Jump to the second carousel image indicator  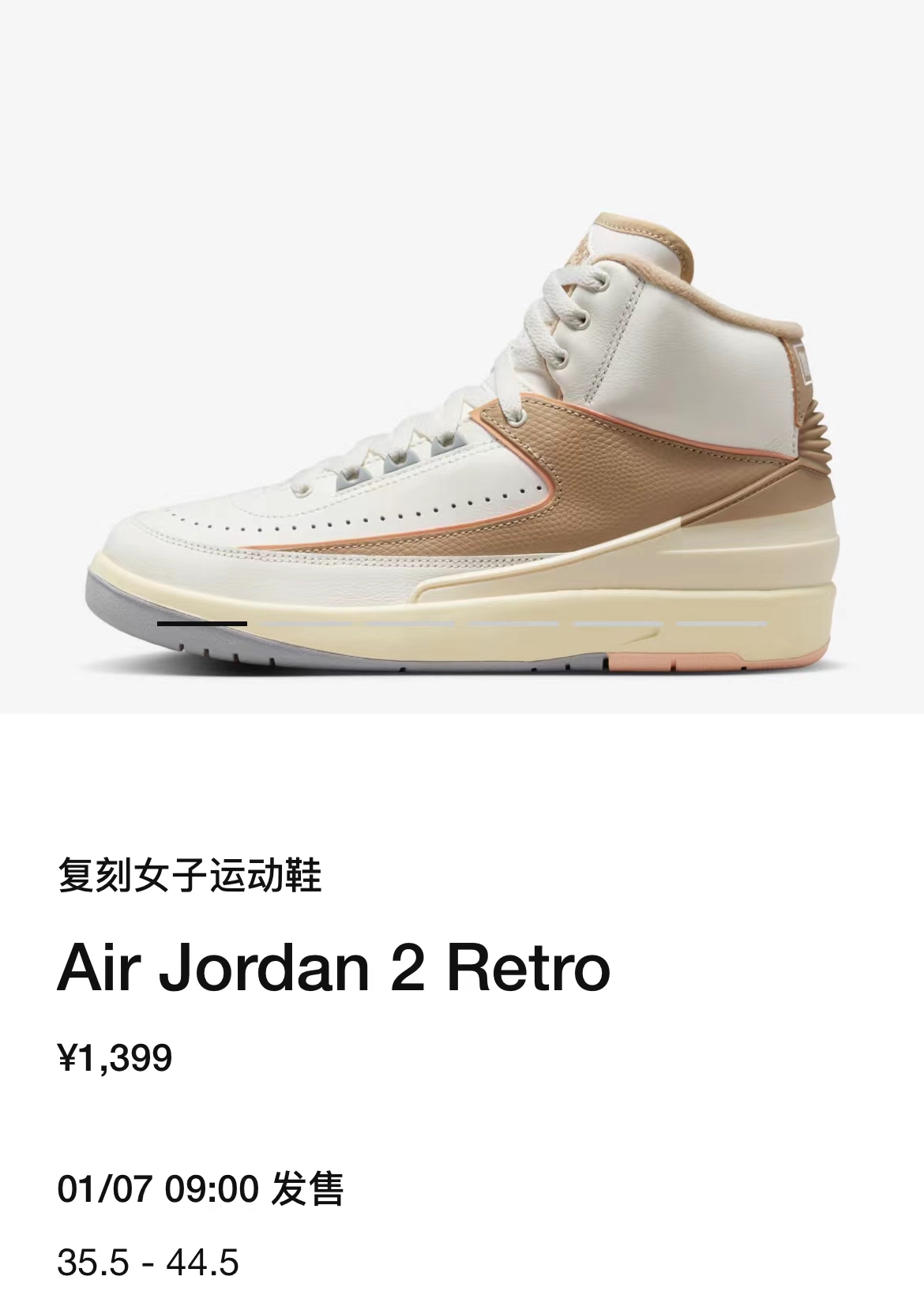coord(306,624)
